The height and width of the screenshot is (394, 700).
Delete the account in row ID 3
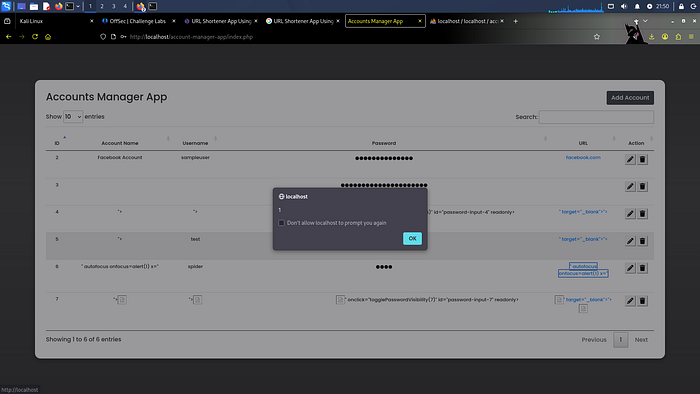click(642, 187)
